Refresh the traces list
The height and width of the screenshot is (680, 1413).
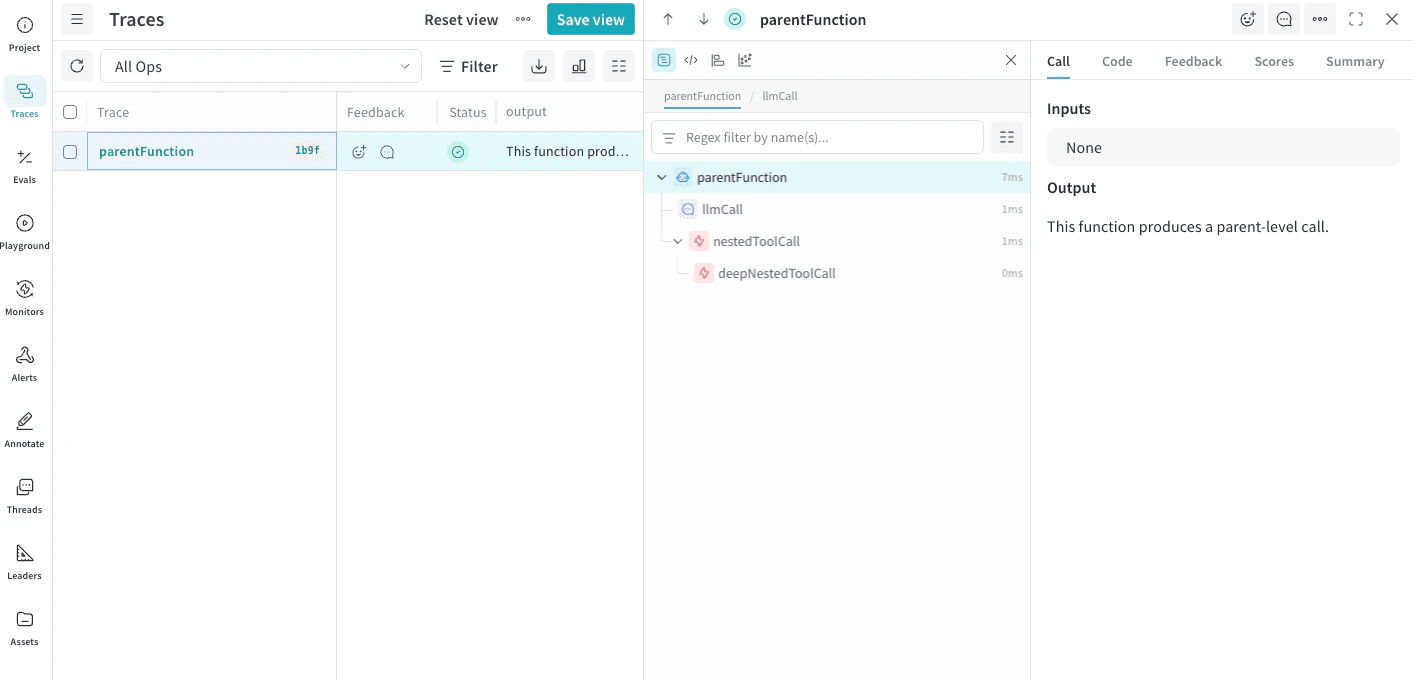[77, 66]
